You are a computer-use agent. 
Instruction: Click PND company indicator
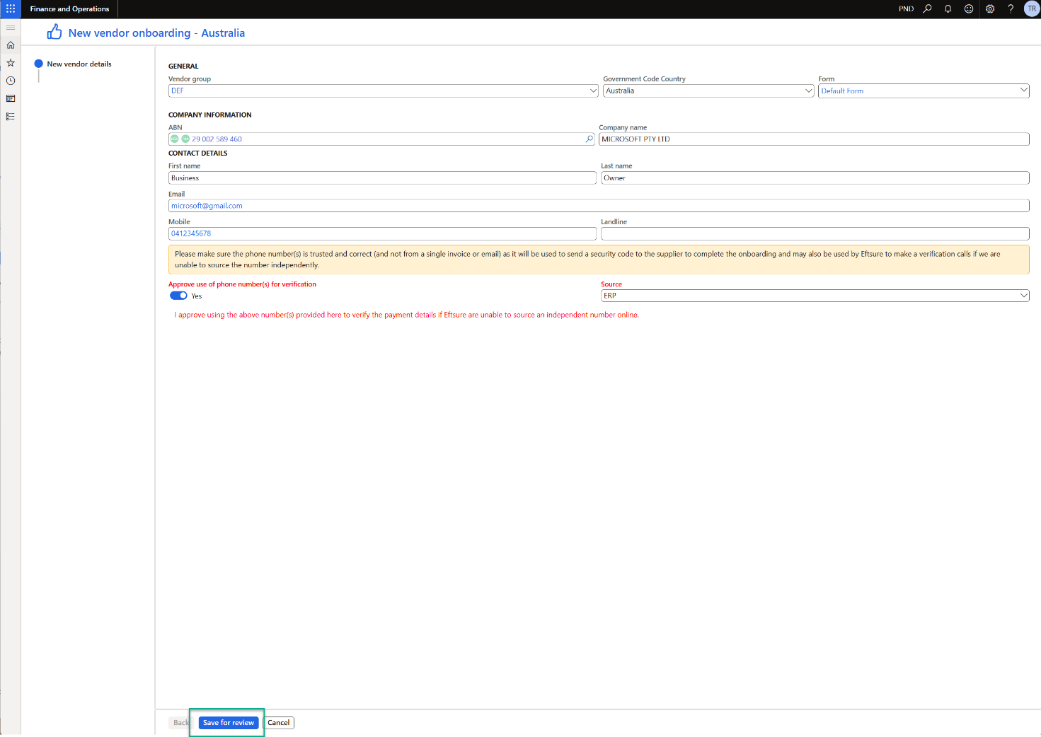coord(906,9)
